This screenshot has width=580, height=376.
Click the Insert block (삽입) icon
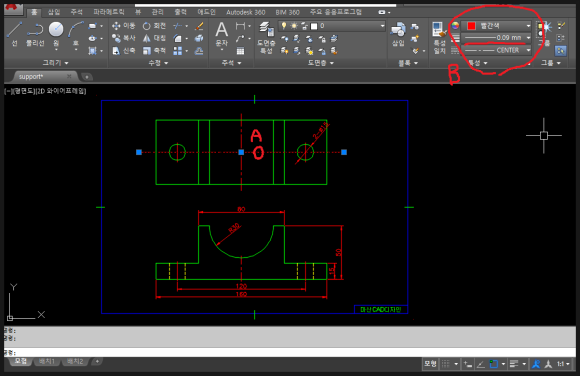click(398, 34)
